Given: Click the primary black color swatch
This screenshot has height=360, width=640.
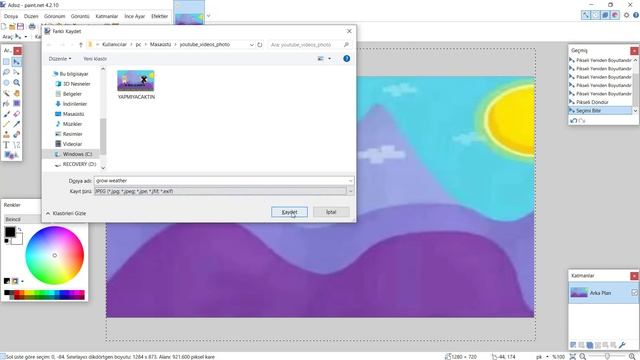Looking at the screenshot, I should point(10,232).
